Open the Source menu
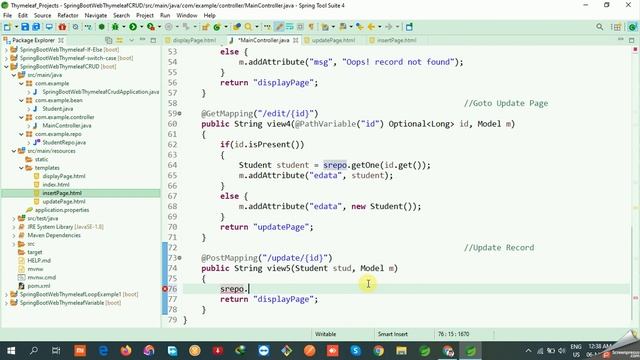Viewport: 640px width, 360px height. click(x=42, y=15)
